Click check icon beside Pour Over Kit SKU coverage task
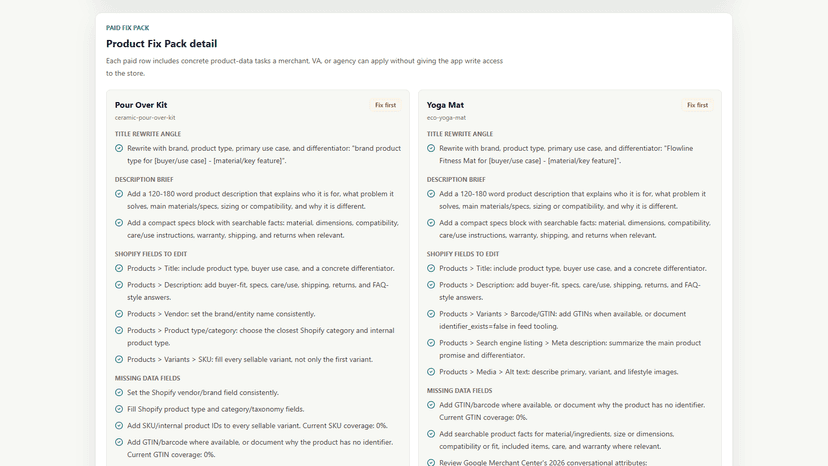This screenshot has width=828, height=466. pos(119,426)
